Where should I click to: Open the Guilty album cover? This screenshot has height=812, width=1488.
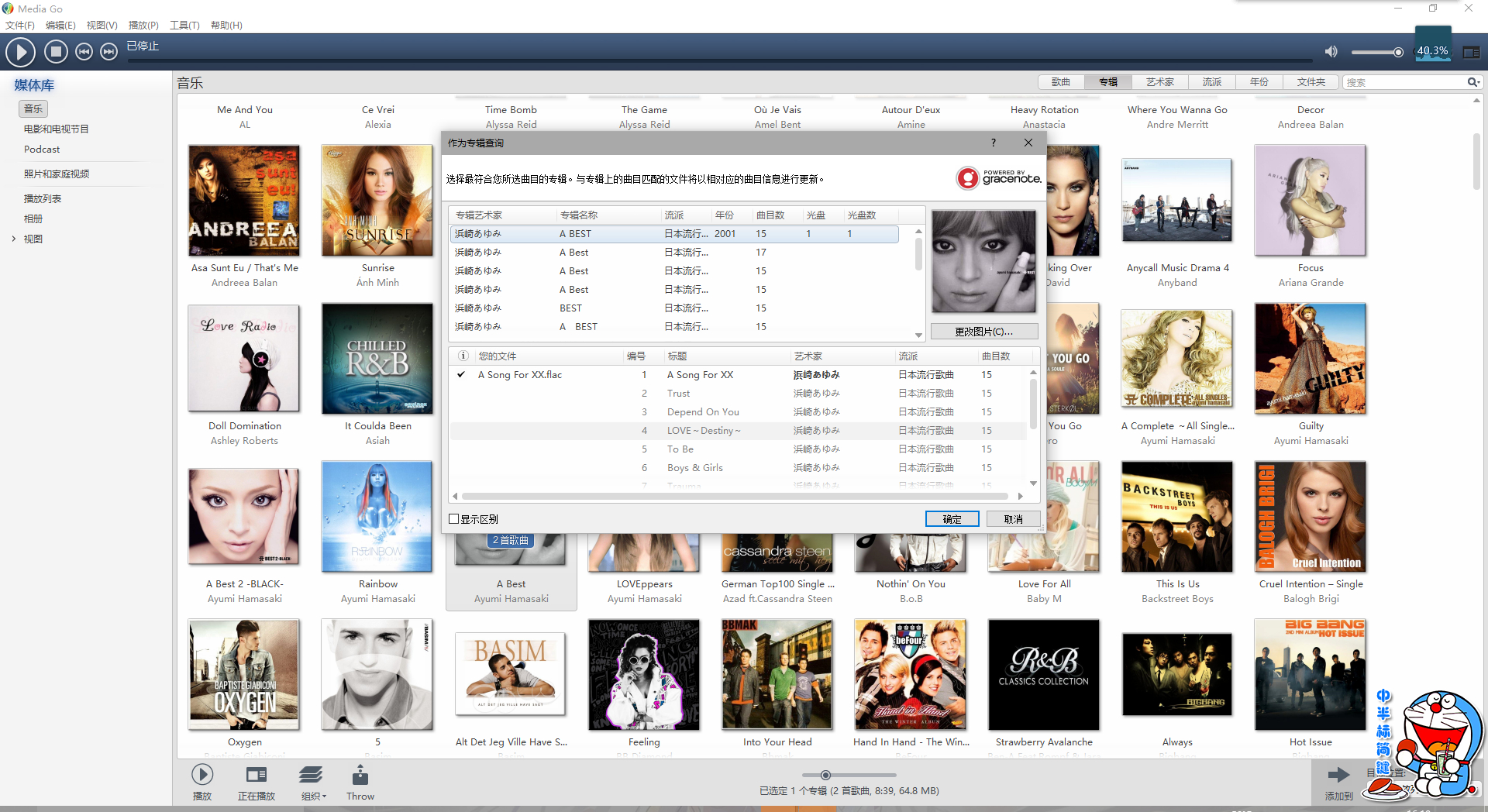1311,359
